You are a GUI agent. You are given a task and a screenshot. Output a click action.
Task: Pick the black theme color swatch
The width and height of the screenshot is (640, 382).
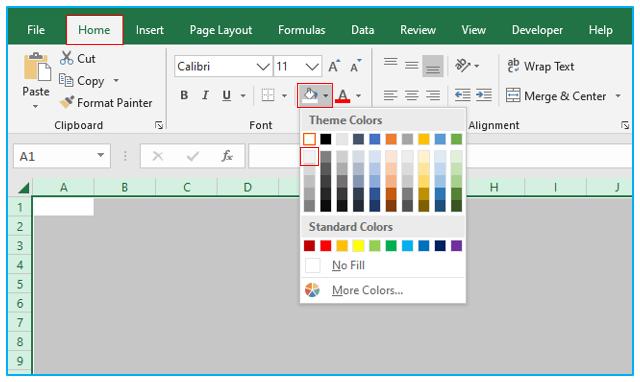click(x=326, y=139)
